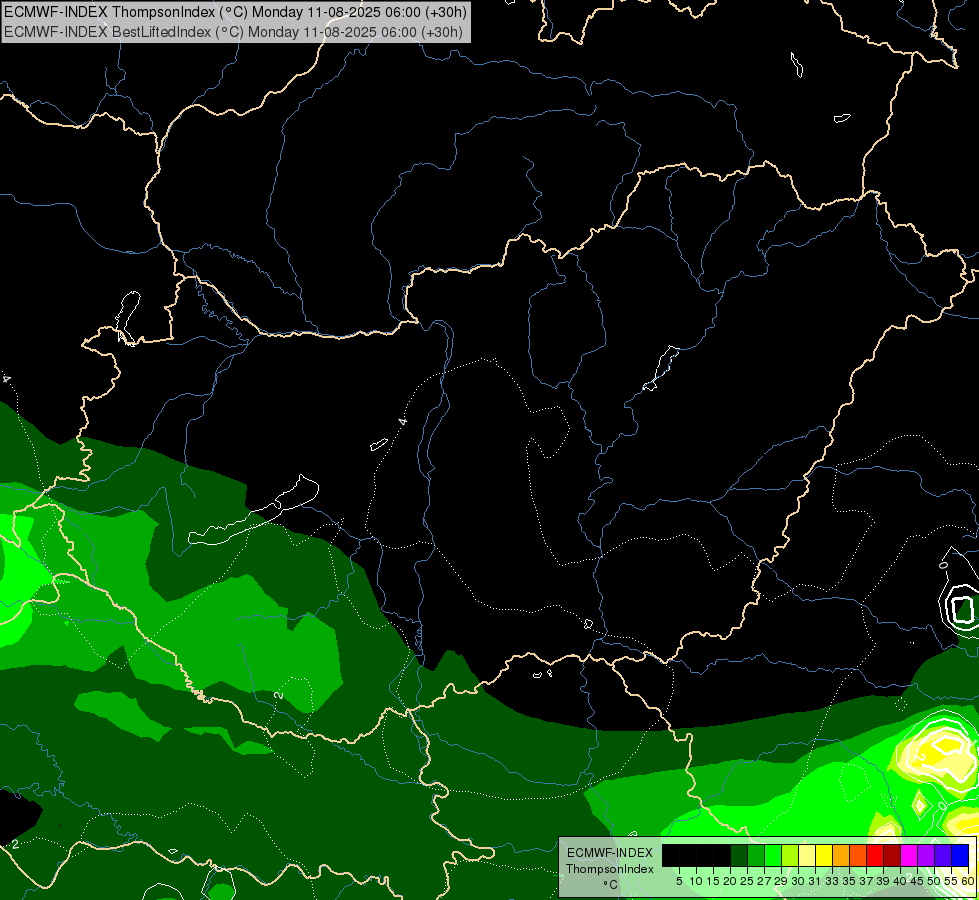979x900 pixels.
Task: Click the legend scale value '37'
Action: click(867, 881)
